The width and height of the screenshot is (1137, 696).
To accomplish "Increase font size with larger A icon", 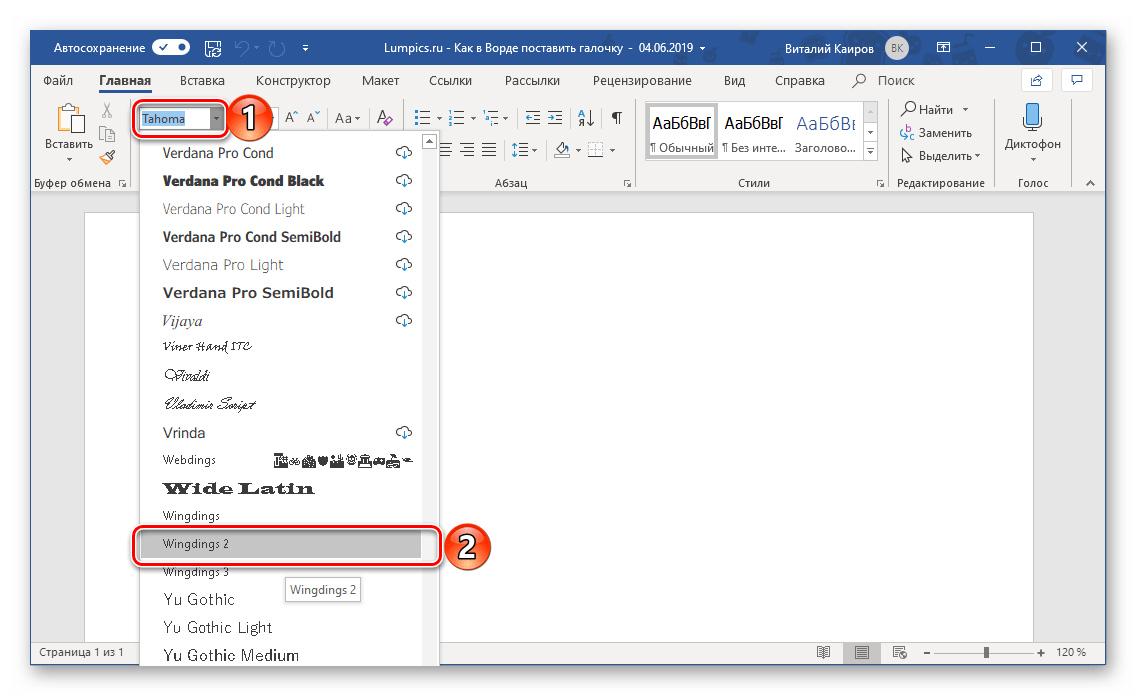I will coord(292,117).
